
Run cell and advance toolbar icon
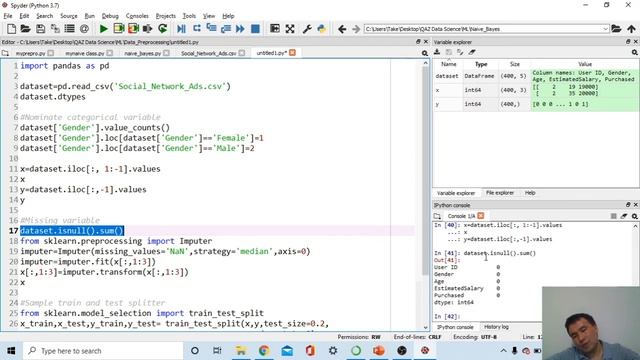pos(133,29)
